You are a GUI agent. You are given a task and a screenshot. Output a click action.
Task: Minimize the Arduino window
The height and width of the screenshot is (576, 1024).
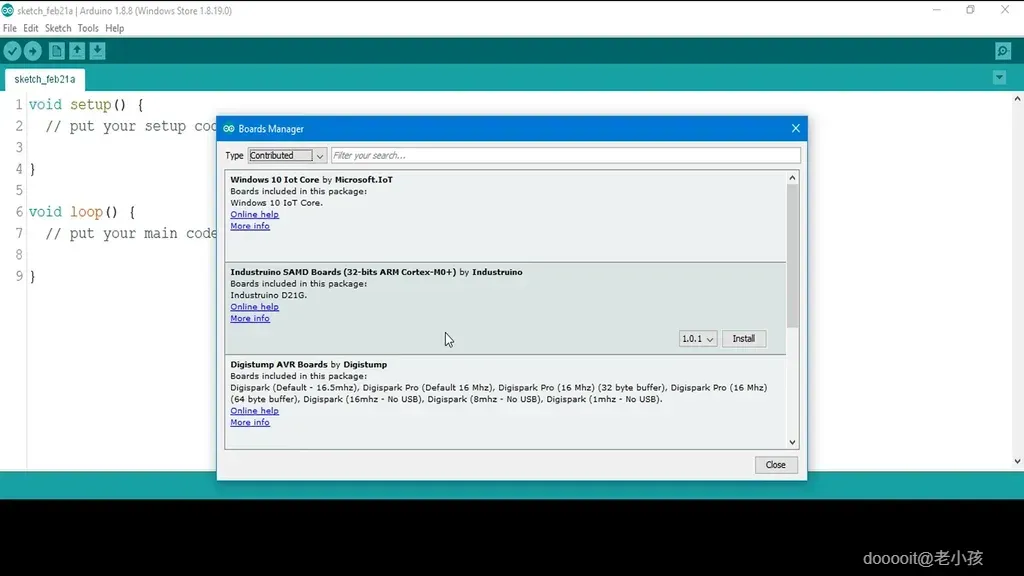(936, 10)
